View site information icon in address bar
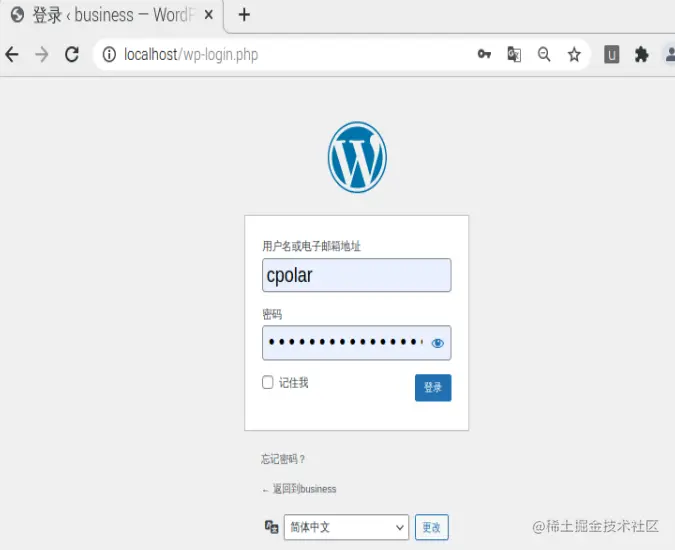 pos(109,55)
